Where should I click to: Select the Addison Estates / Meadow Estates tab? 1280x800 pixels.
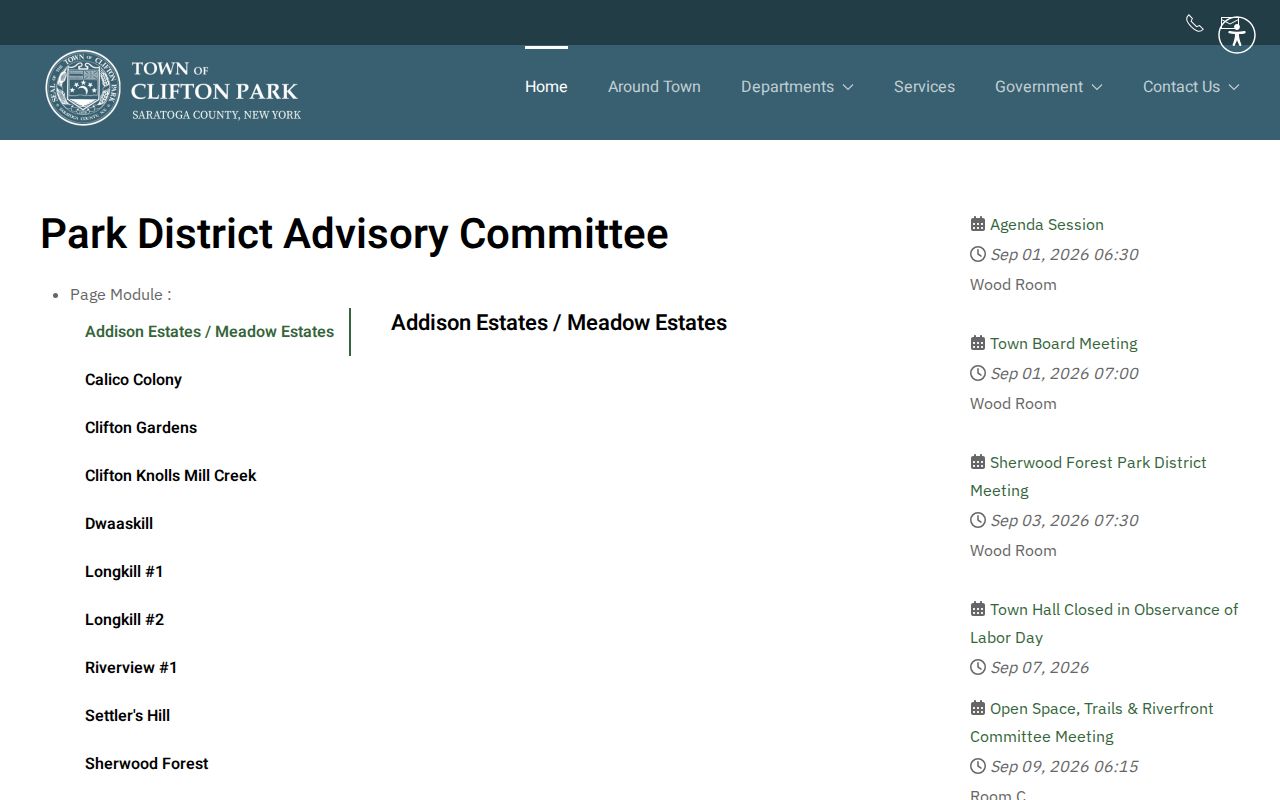pos(210,332)
